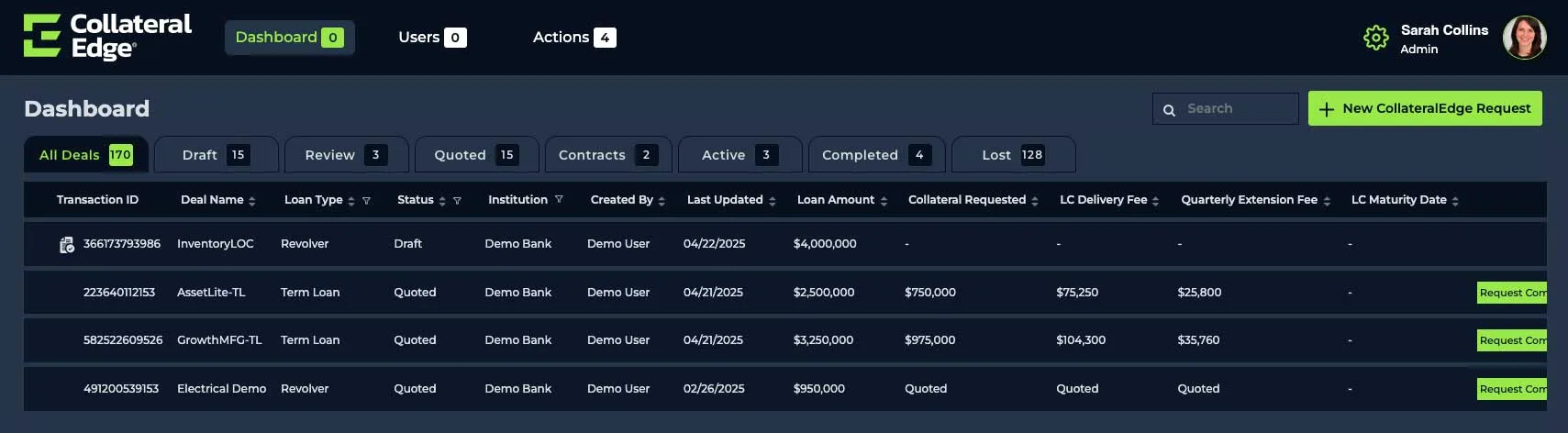1568x433 pixels.
Task: Click the $975,000 collateral value
Action: 930,340
